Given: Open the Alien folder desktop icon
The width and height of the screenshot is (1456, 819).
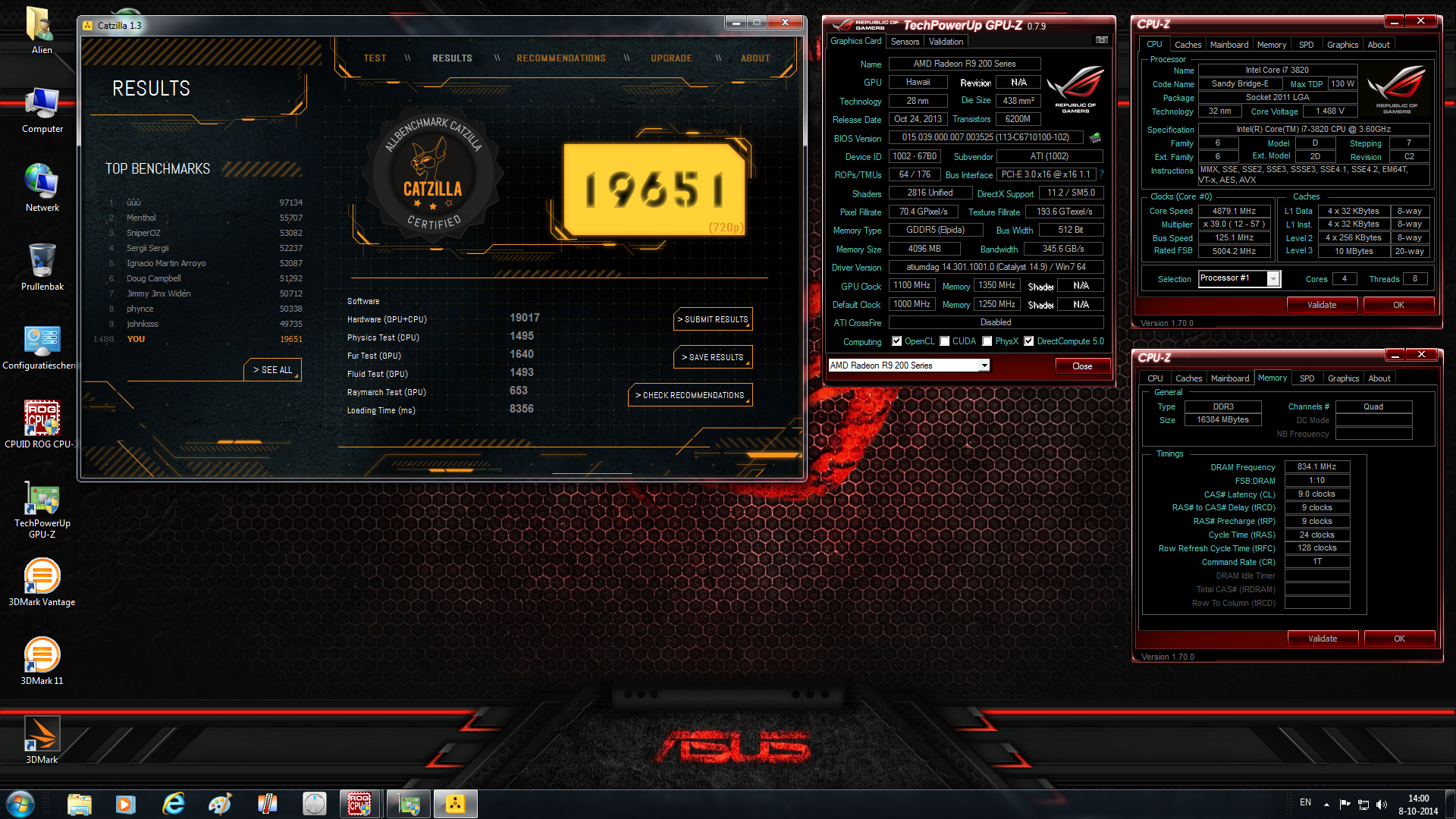Looking at the screenshot, I should [x=42, y=30].
